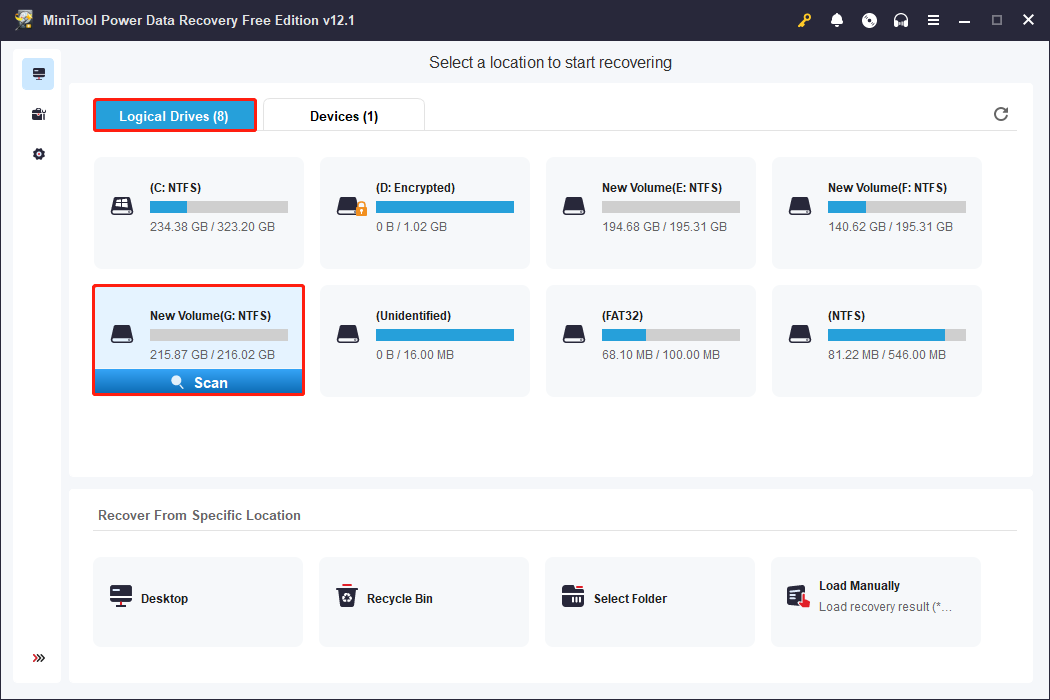Screen dimensions: 1050x700
Task: Click the Select Folder option
Action: pos(650,599)
